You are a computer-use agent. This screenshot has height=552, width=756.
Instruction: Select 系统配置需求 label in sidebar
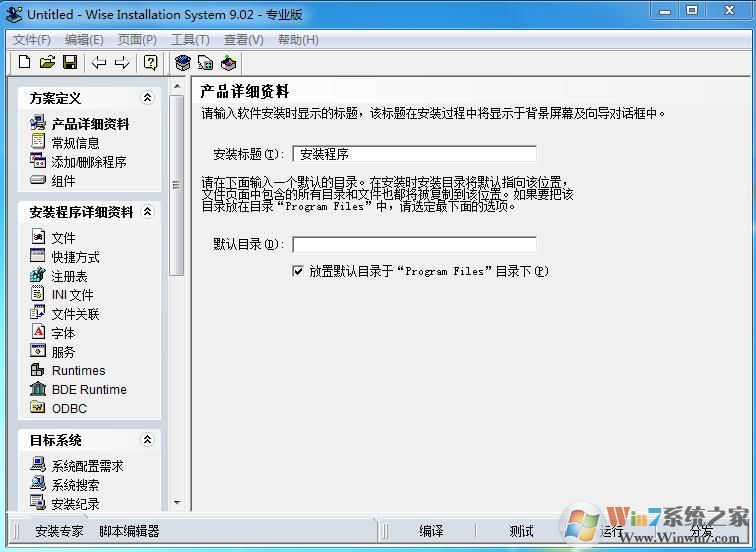(87, 466)
